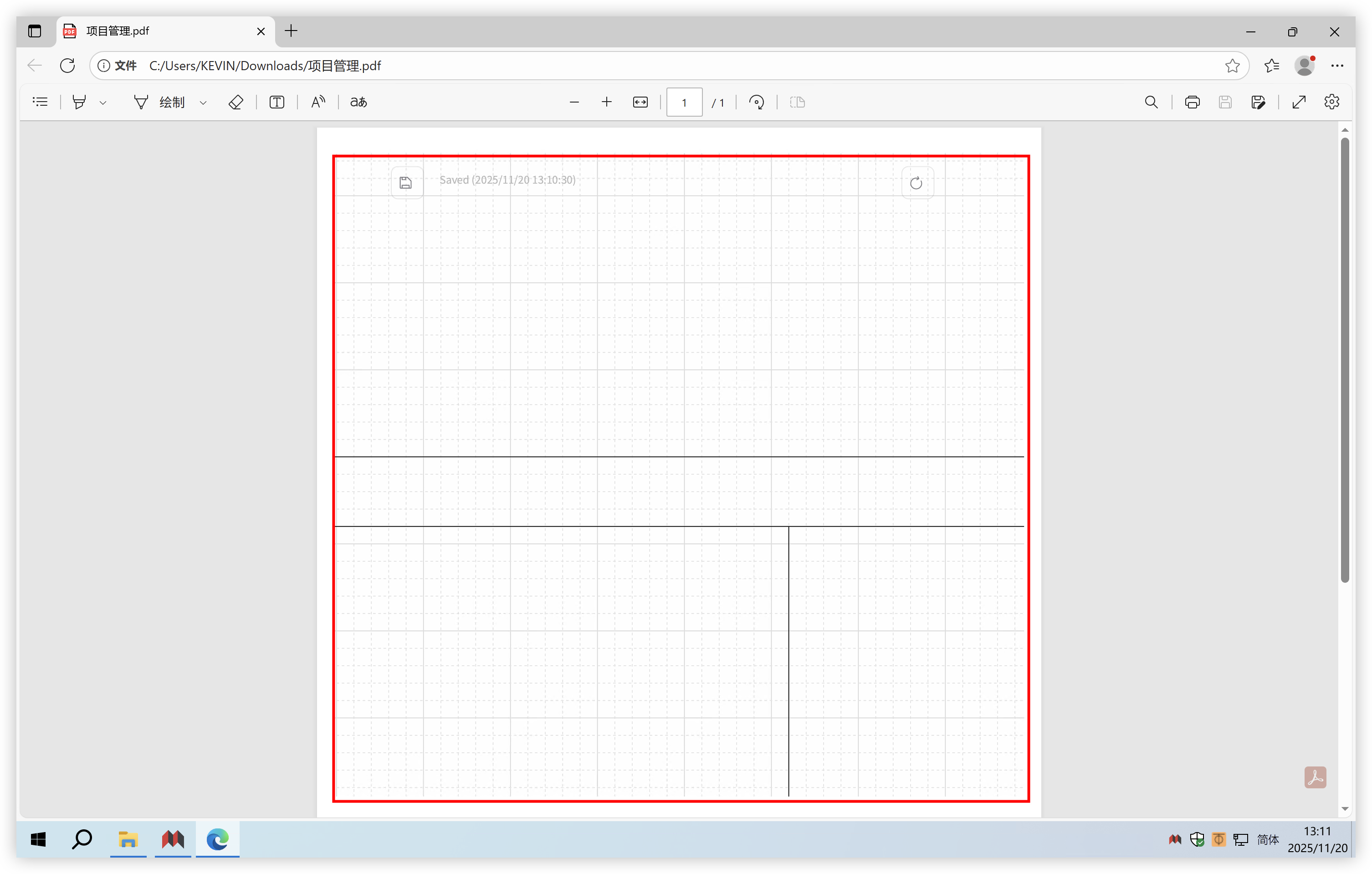
Task: Select the highlight tool
Action: click(79, 102)
